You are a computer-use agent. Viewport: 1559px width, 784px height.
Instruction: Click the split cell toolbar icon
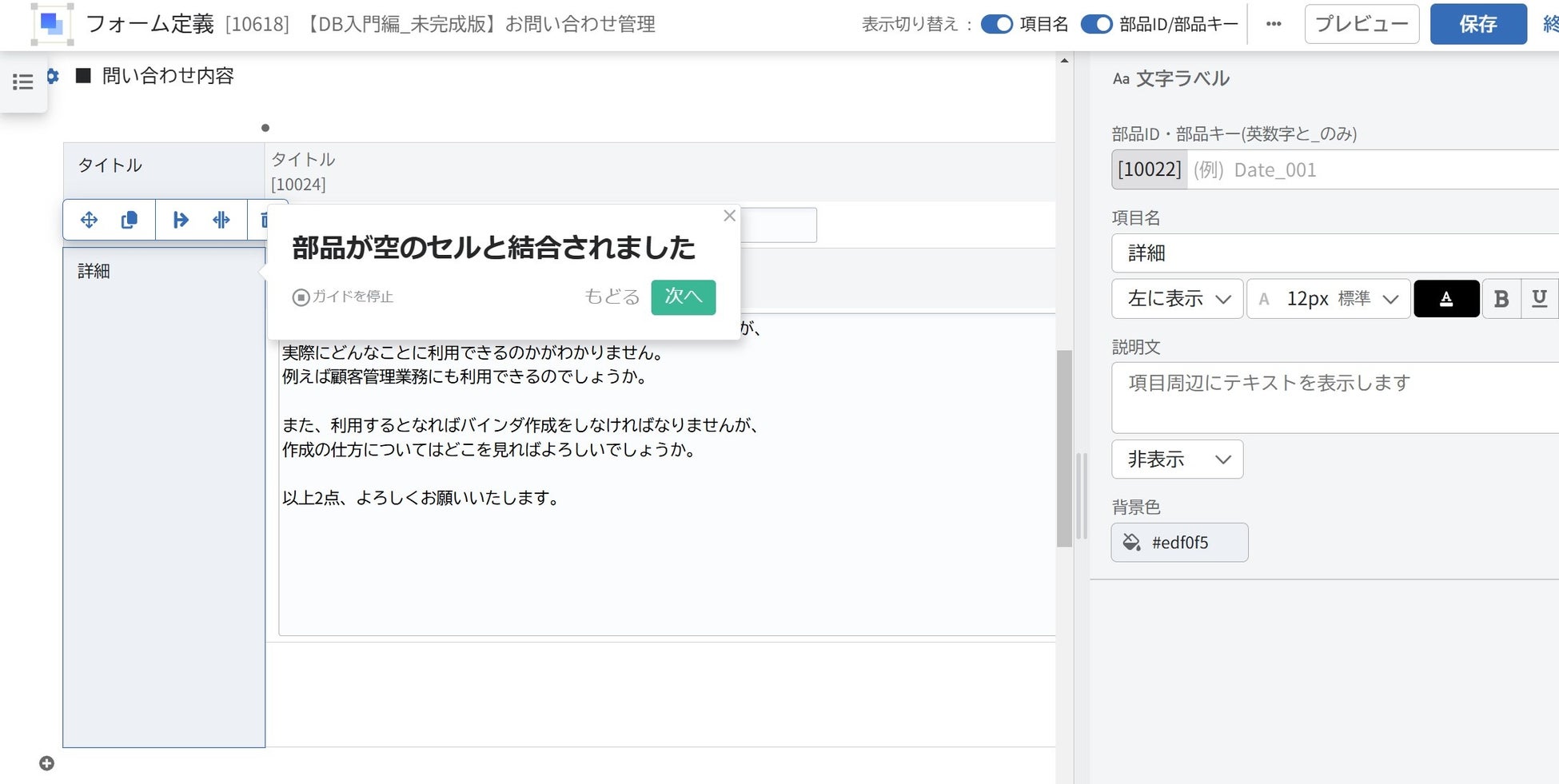(x=221, y=220)
